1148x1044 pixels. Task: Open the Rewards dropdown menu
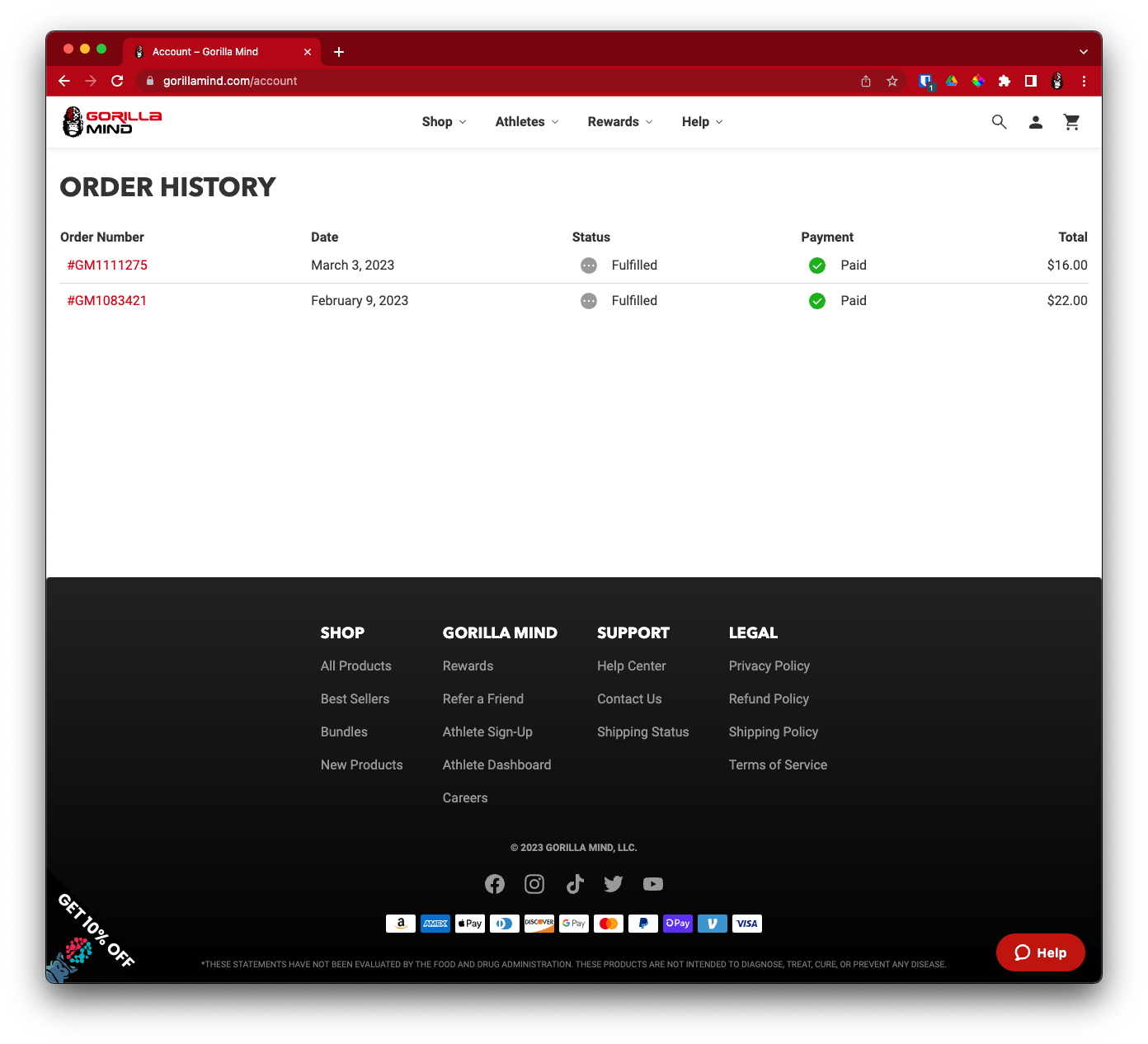tap(619, 122)
